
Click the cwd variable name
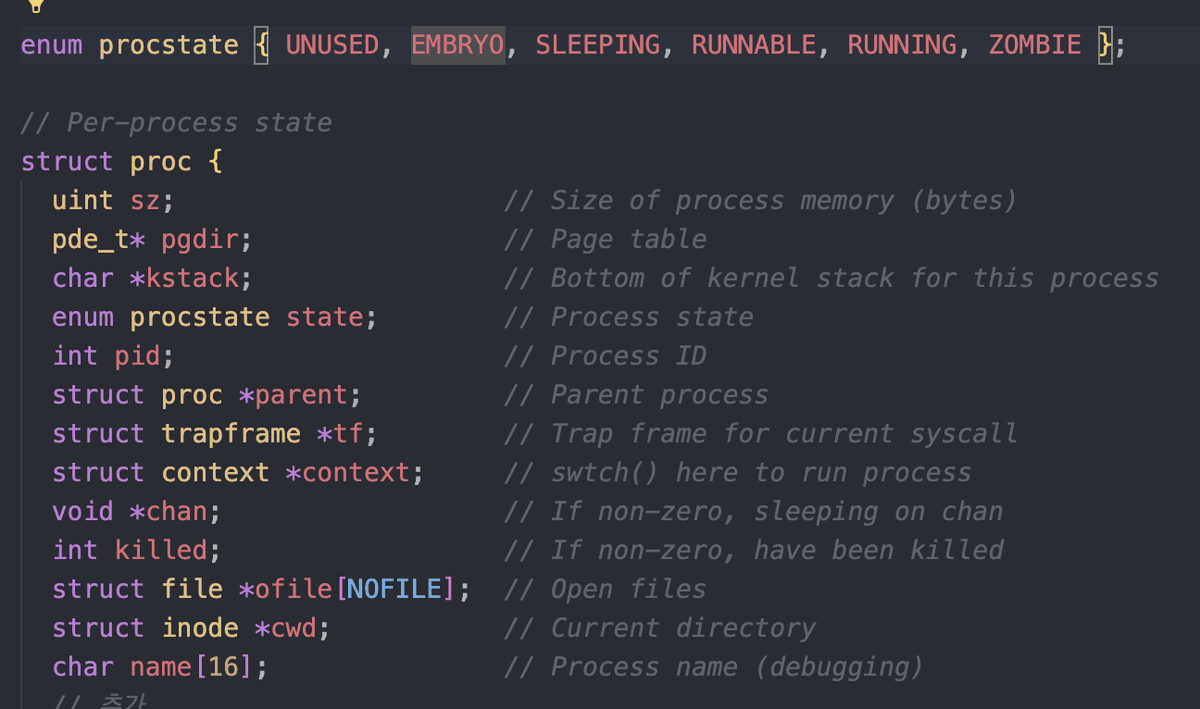pyautogui.click(x=294, y=628)
